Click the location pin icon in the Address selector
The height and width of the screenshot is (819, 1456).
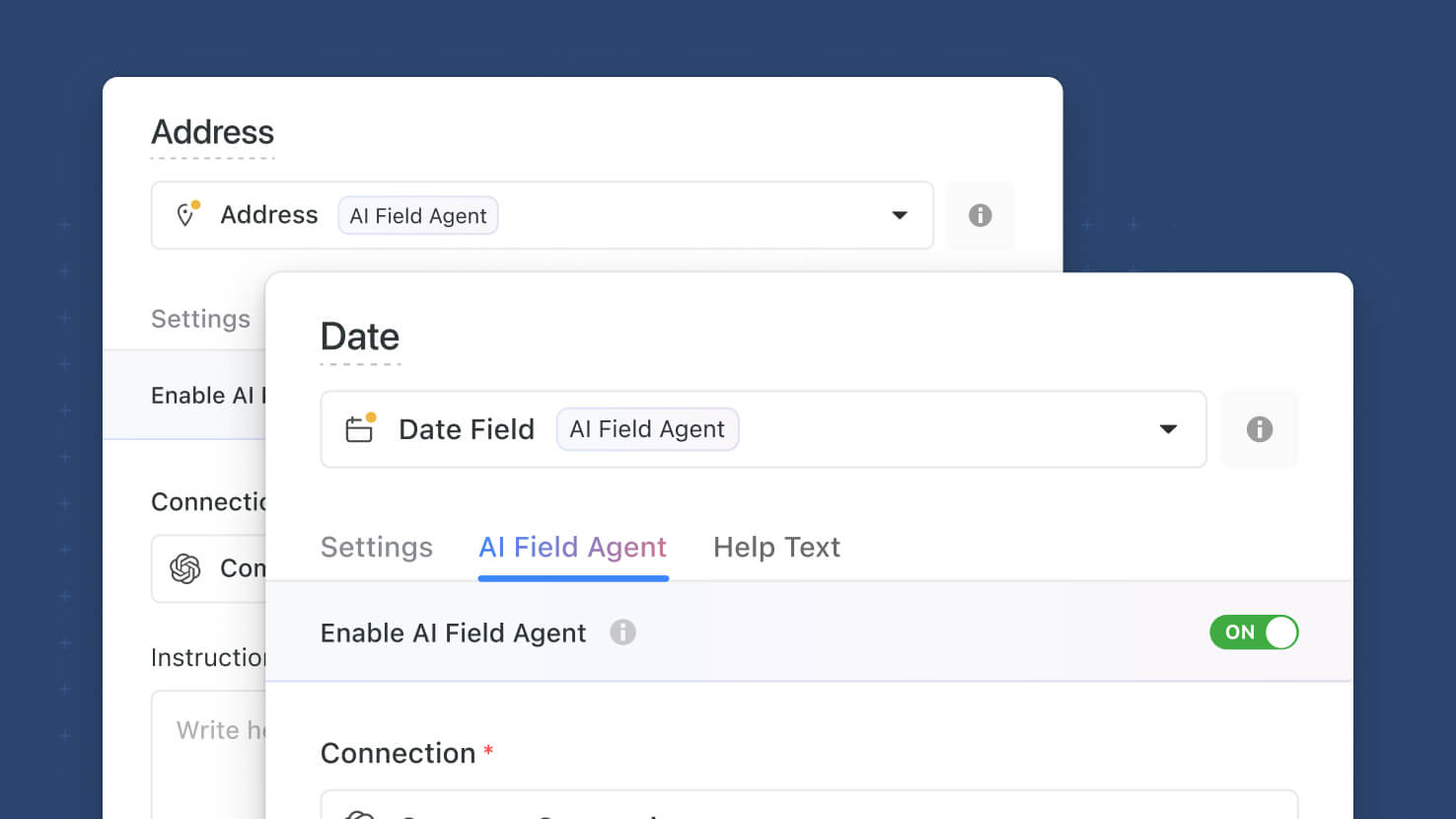(x=186, y=214)
